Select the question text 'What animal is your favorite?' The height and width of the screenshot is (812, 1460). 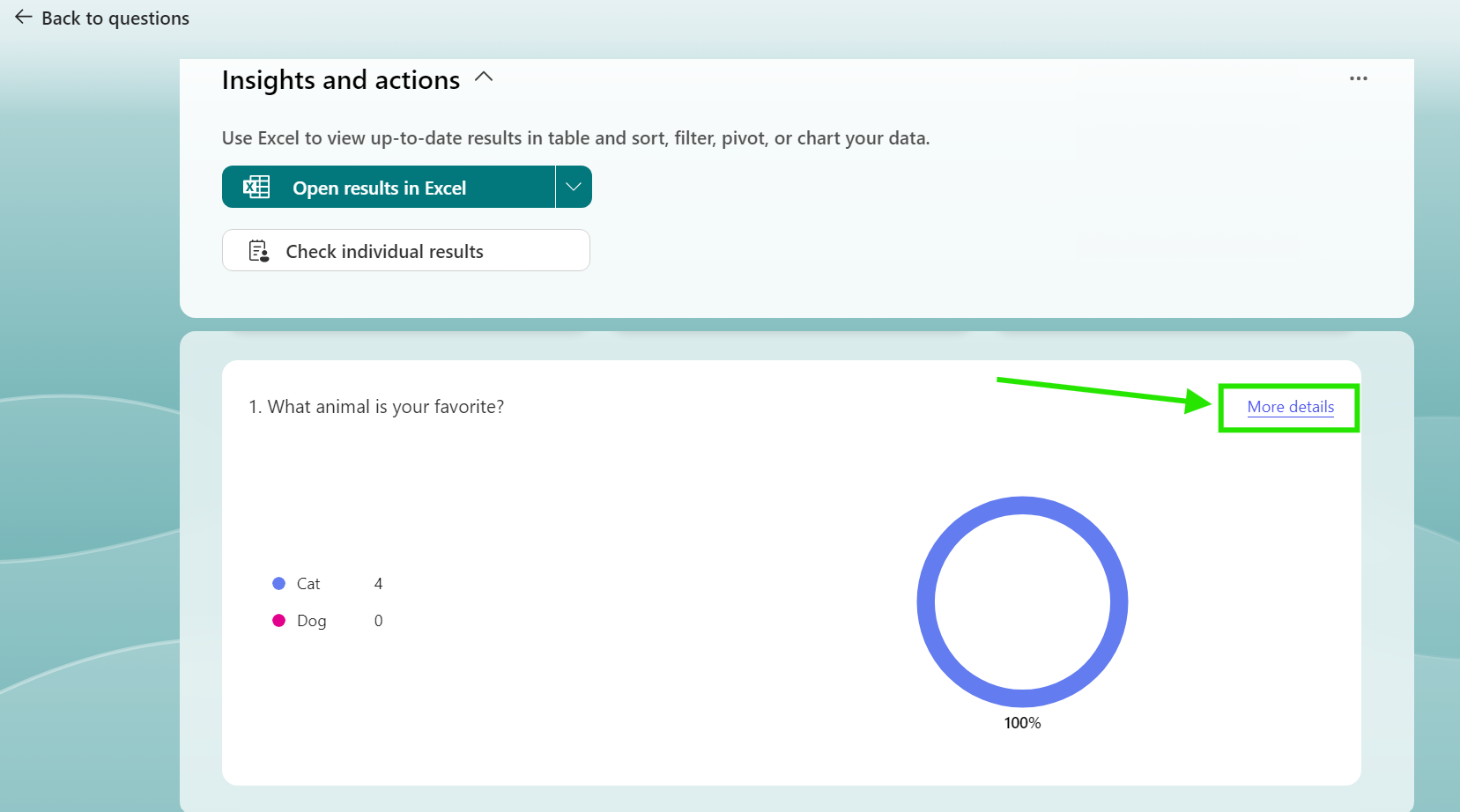(x=386, y=407)
